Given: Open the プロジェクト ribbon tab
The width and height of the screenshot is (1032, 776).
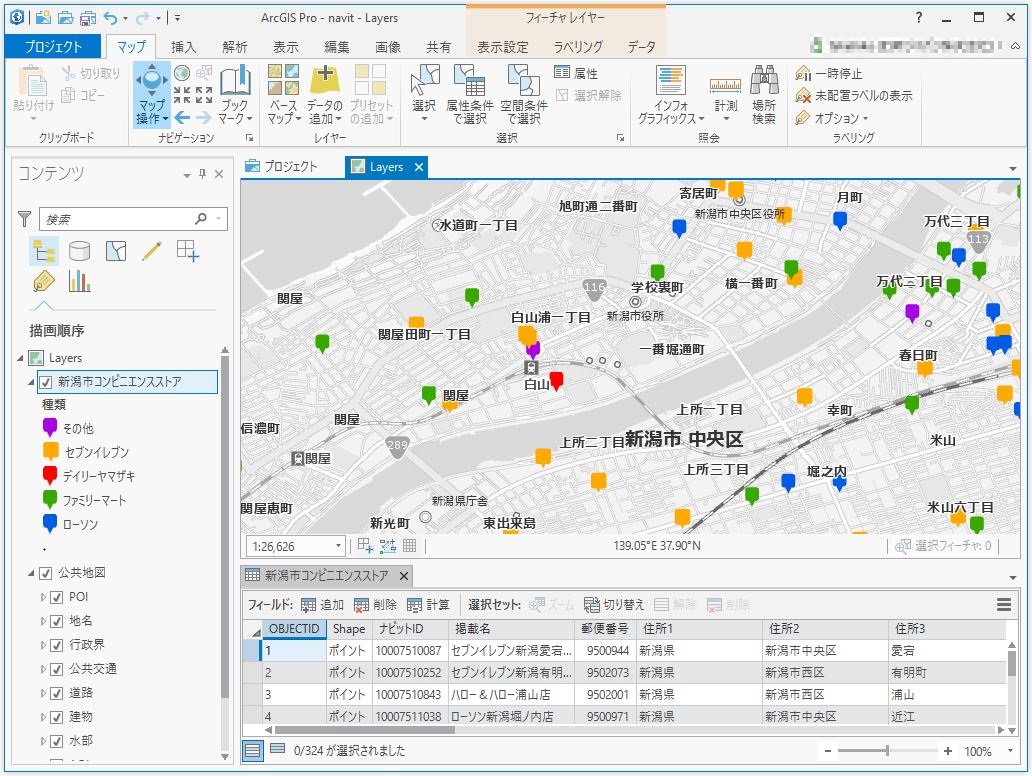Looking at the screenshot, I should pyautogui.click(x=53, y=46).
